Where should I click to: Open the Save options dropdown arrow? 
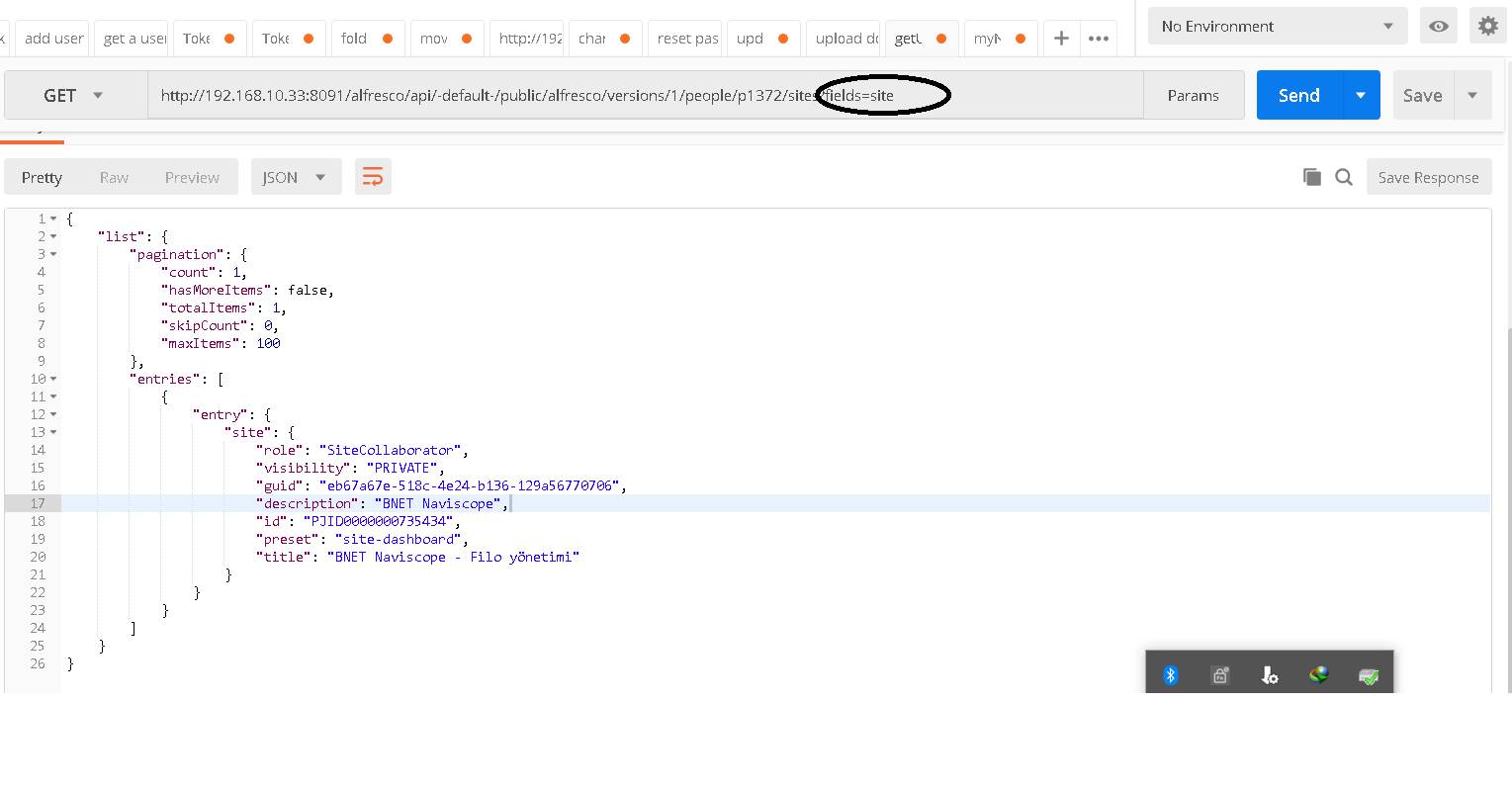coord(1472,95)
